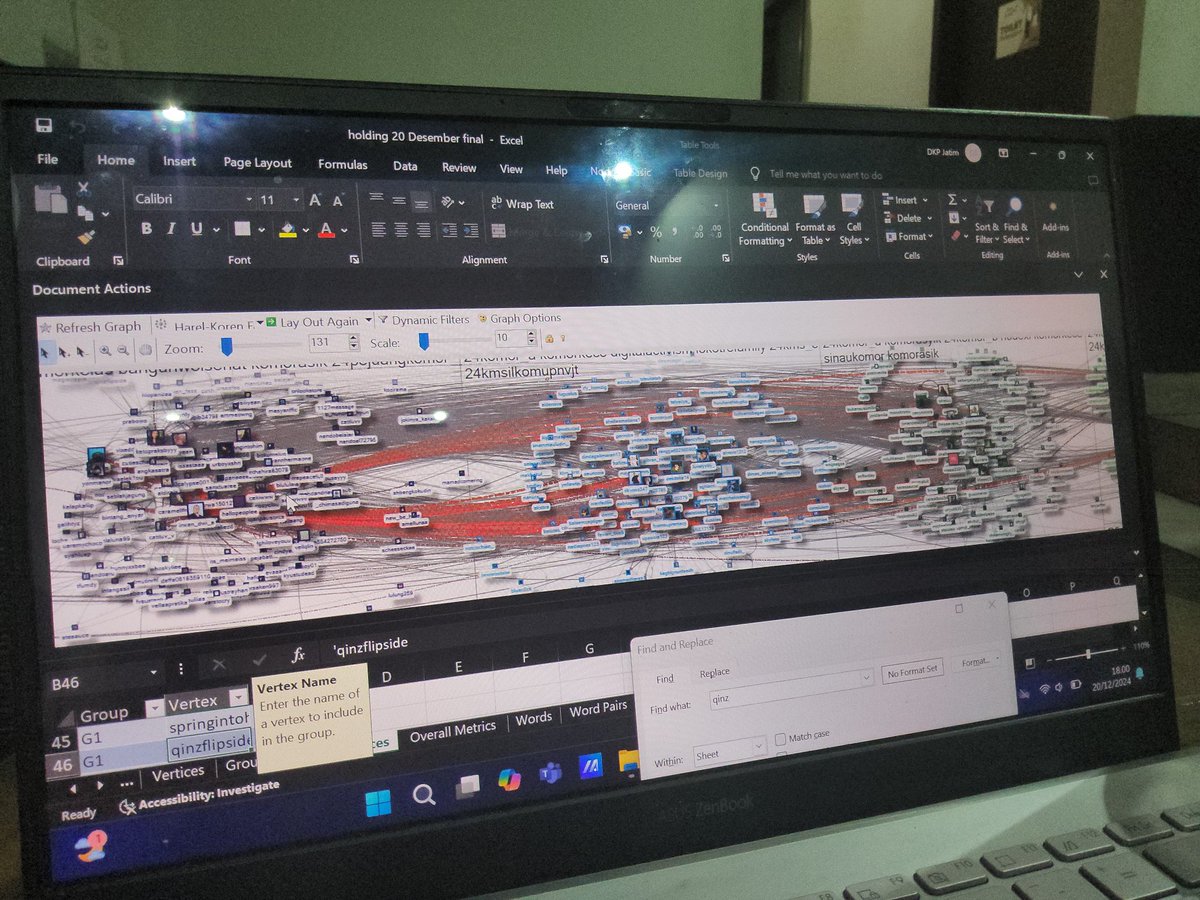The width and height of the screenshot is (1200, 900).
Task: Center text horizontally in cell
Action: [400, 230]
